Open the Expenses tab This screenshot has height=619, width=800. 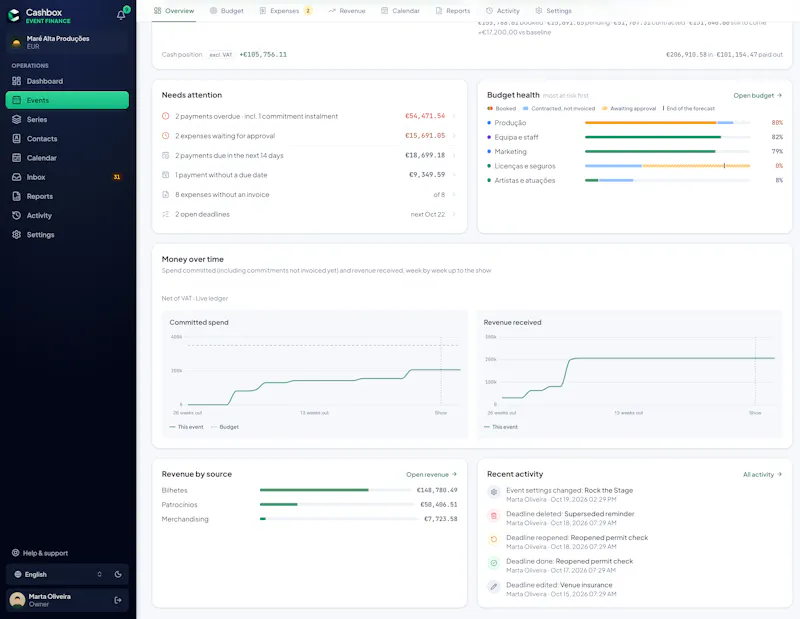click(x=286, y=11)
